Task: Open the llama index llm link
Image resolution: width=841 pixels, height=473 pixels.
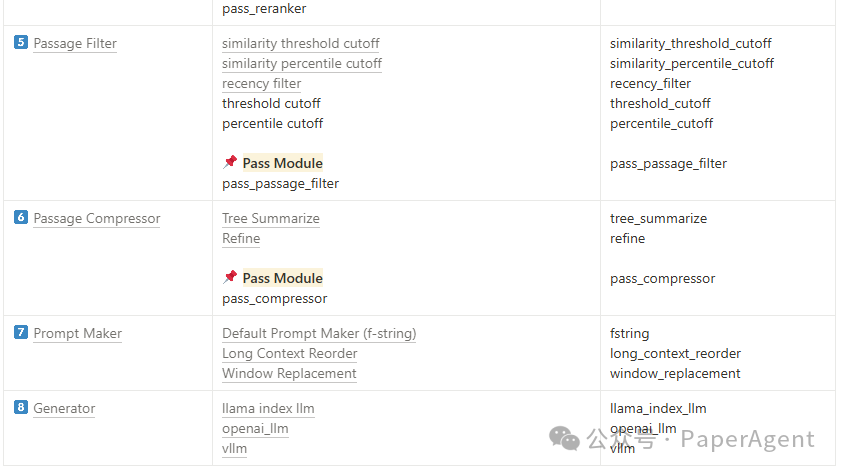Action: [x=268, y=409]
